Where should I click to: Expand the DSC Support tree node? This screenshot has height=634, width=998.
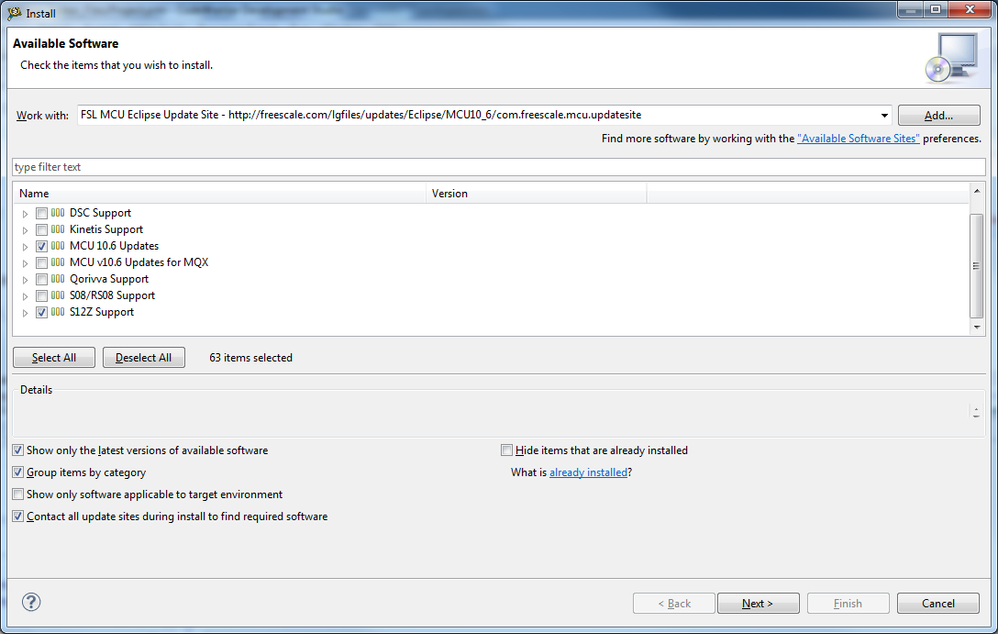coord(25,214)
